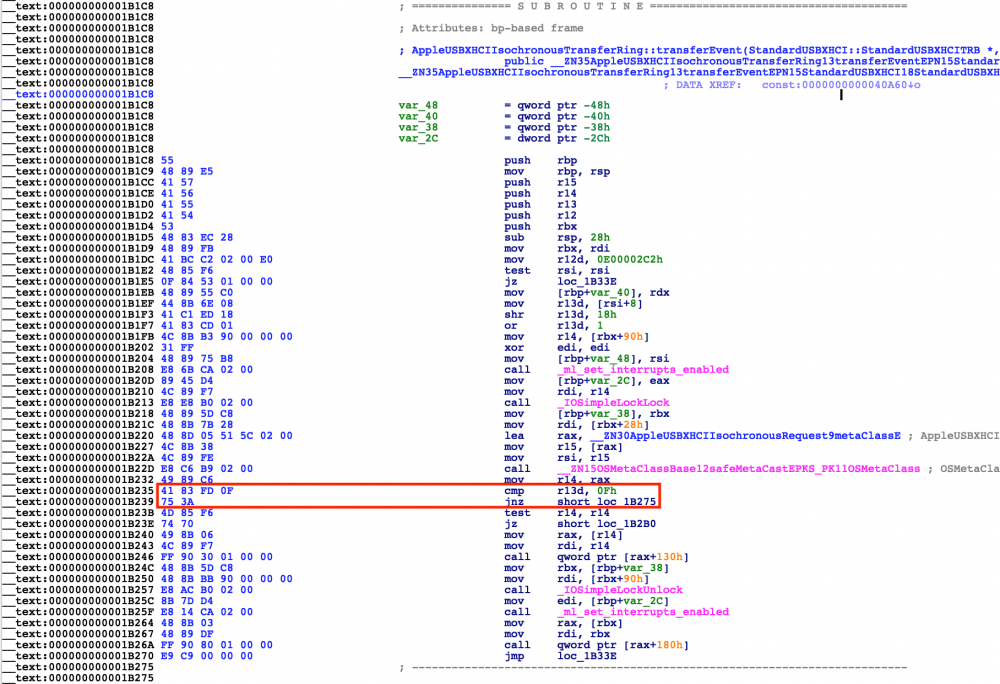Click the constant 0E00002C2h operand
Viewport: 1000px width, 684px height.
coord(629,259)
